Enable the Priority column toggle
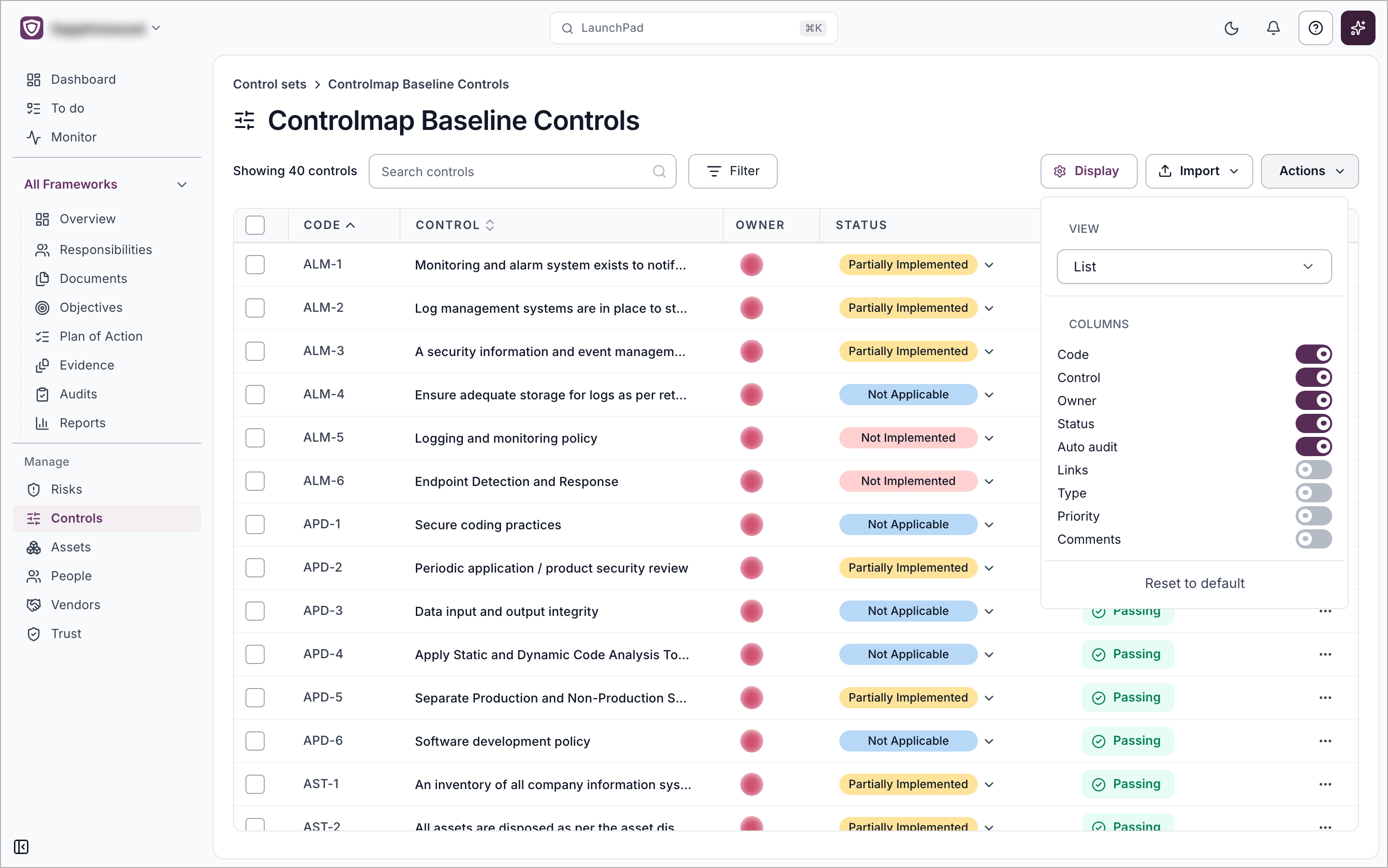This screenshot has width=1388, height=868. click(1313, 516)
